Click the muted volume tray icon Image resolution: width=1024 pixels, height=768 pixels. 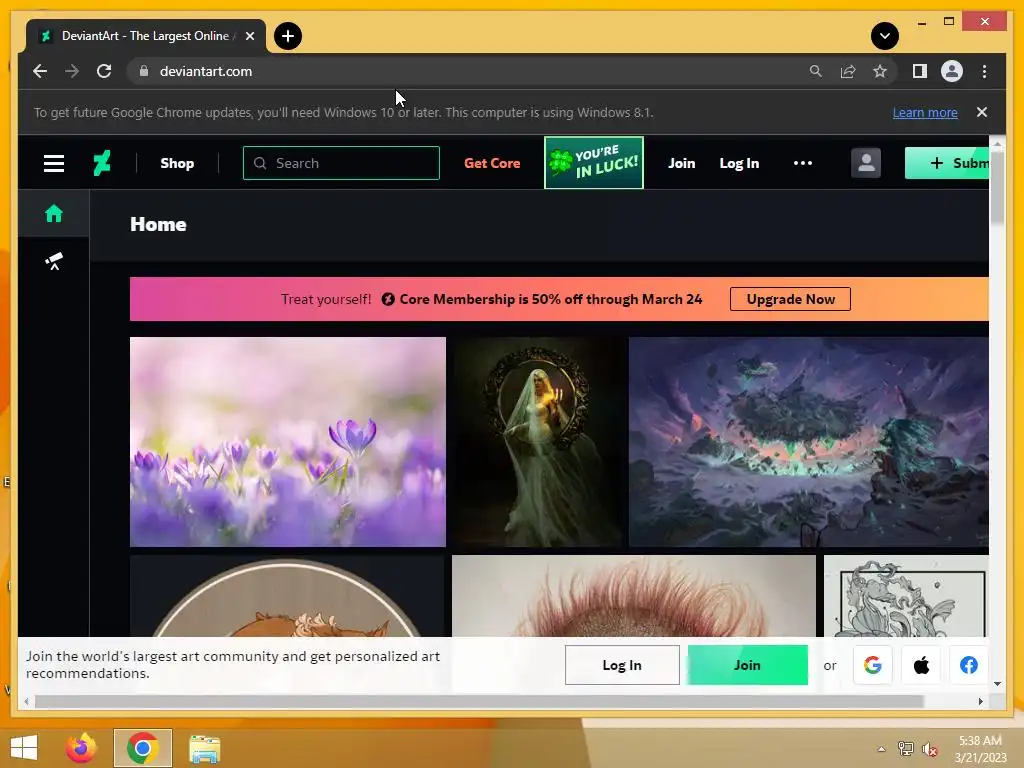(929, 749)
